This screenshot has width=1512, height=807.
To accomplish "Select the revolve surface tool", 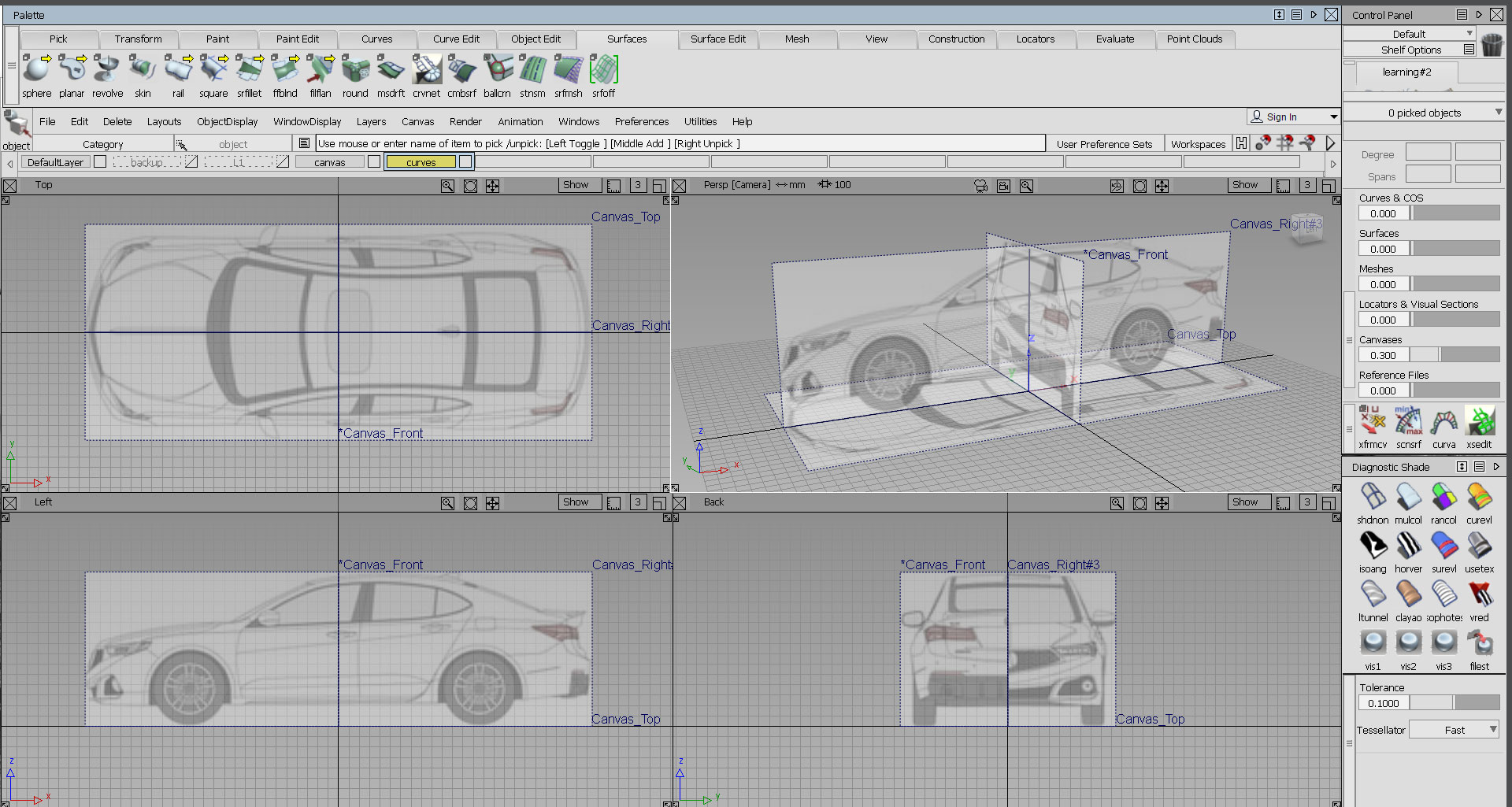I will [107, 71].
